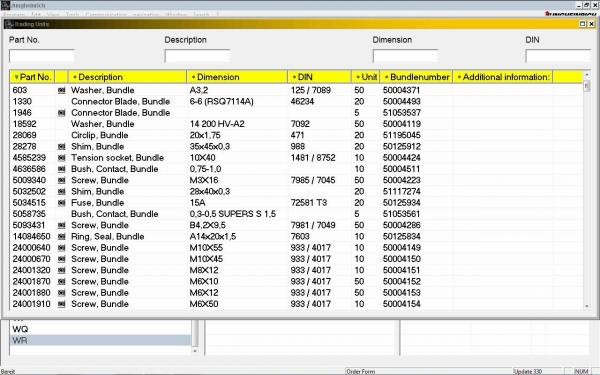Click the Trading Units window title icon
This screenshot has width=600, height=375.
point(9,24)
